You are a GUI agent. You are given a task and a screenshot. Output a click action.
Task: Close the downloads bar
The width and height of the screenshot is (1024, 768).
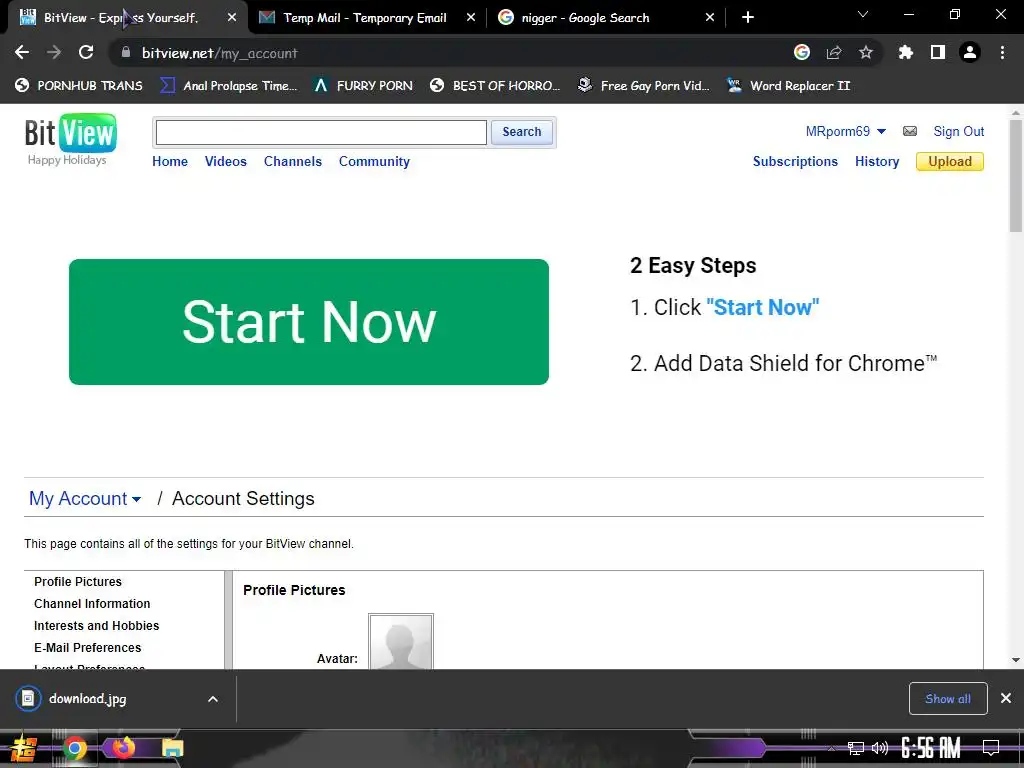[x=1006, y=699]
